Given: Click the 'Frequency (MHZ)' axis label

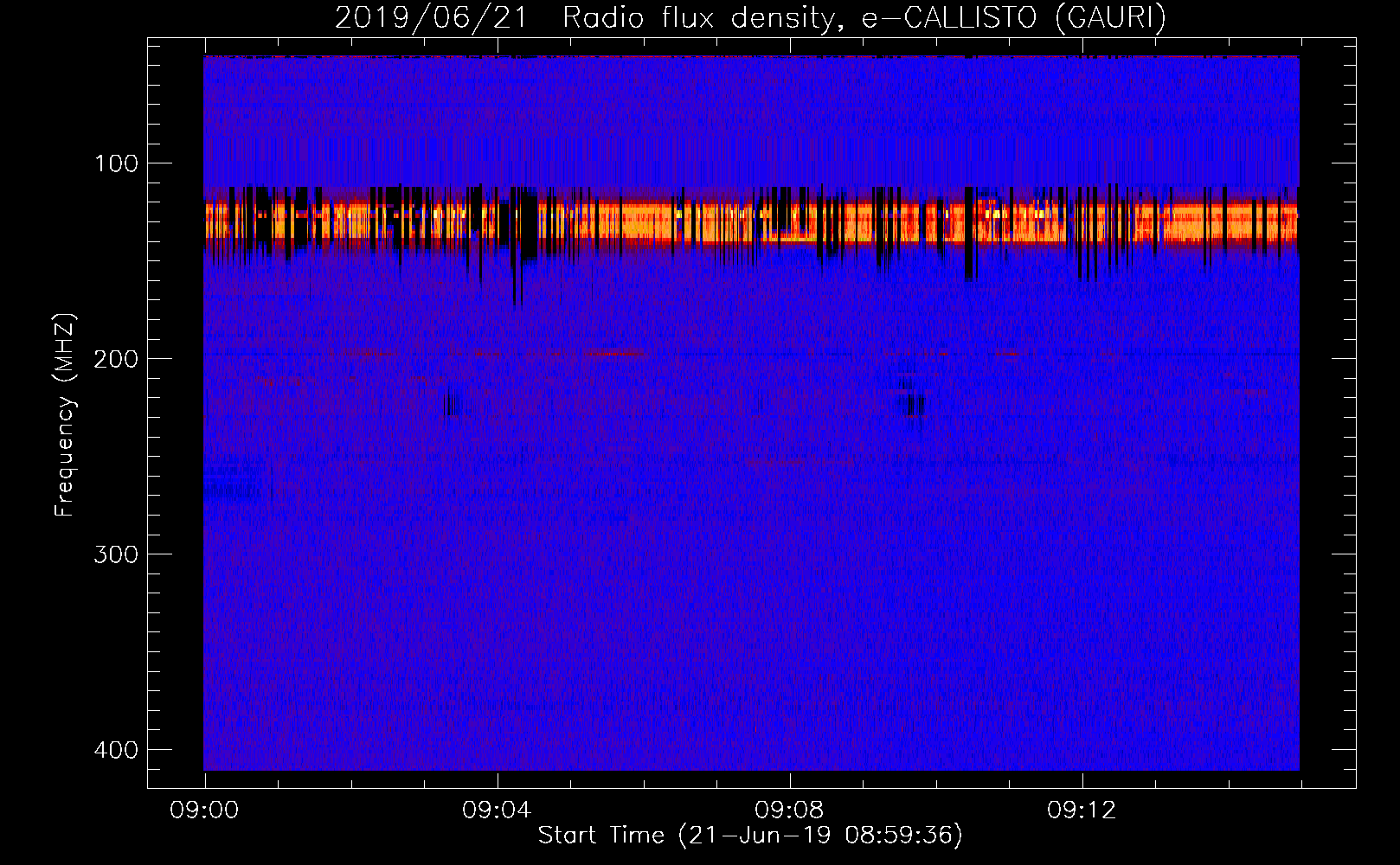Looking at the screenshot, I should [x=65, y=414].
